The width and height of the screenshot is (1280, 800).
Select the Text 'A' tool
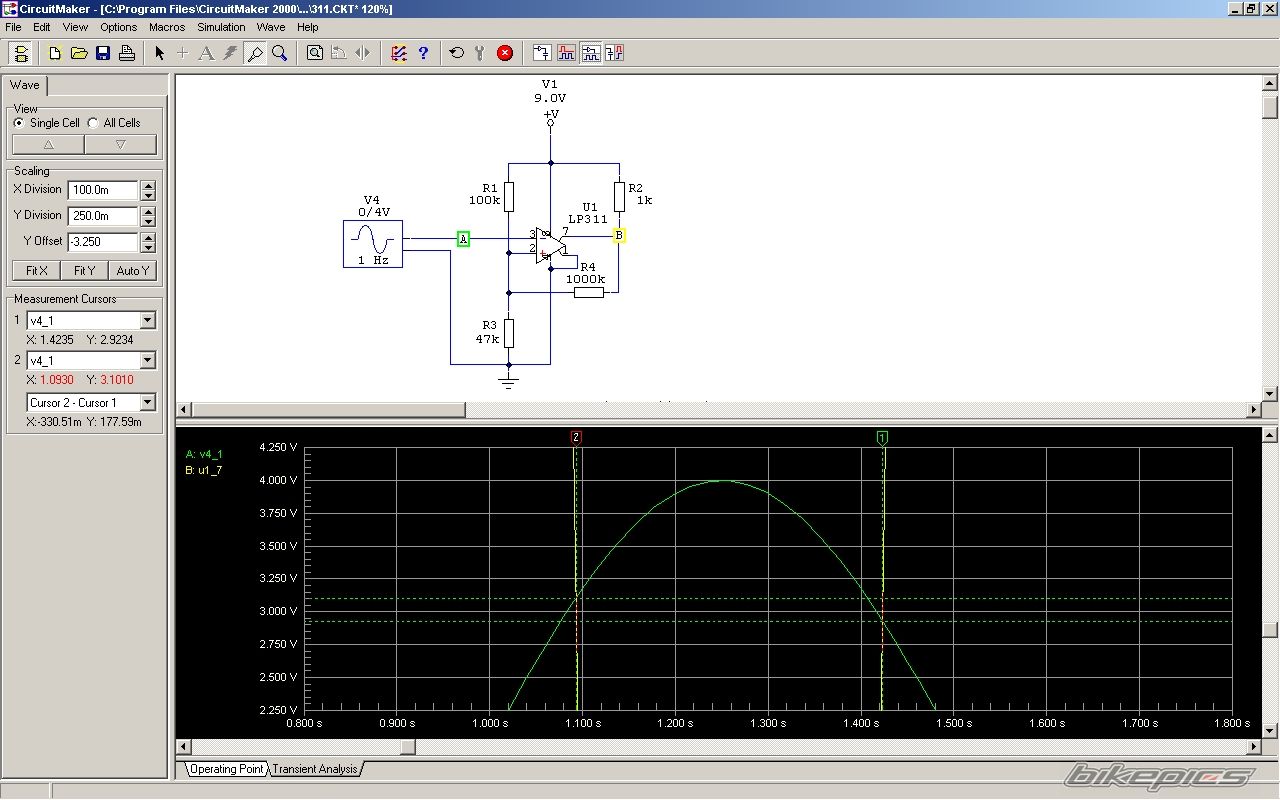click(206, 53)
